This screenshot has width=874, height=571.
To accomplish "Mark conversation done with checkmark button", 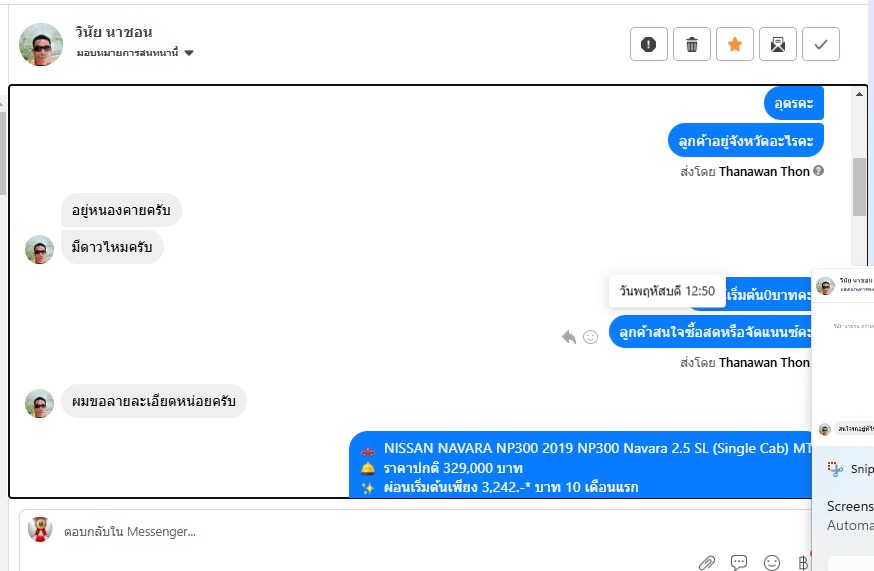I will (820, 44).
